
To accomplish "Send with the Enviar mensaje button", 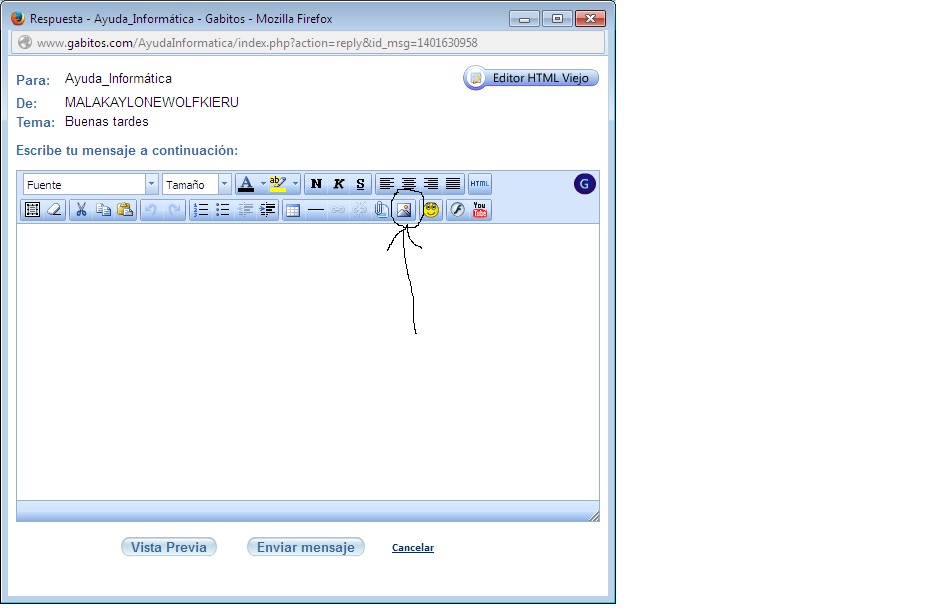I will coord(306,547).
